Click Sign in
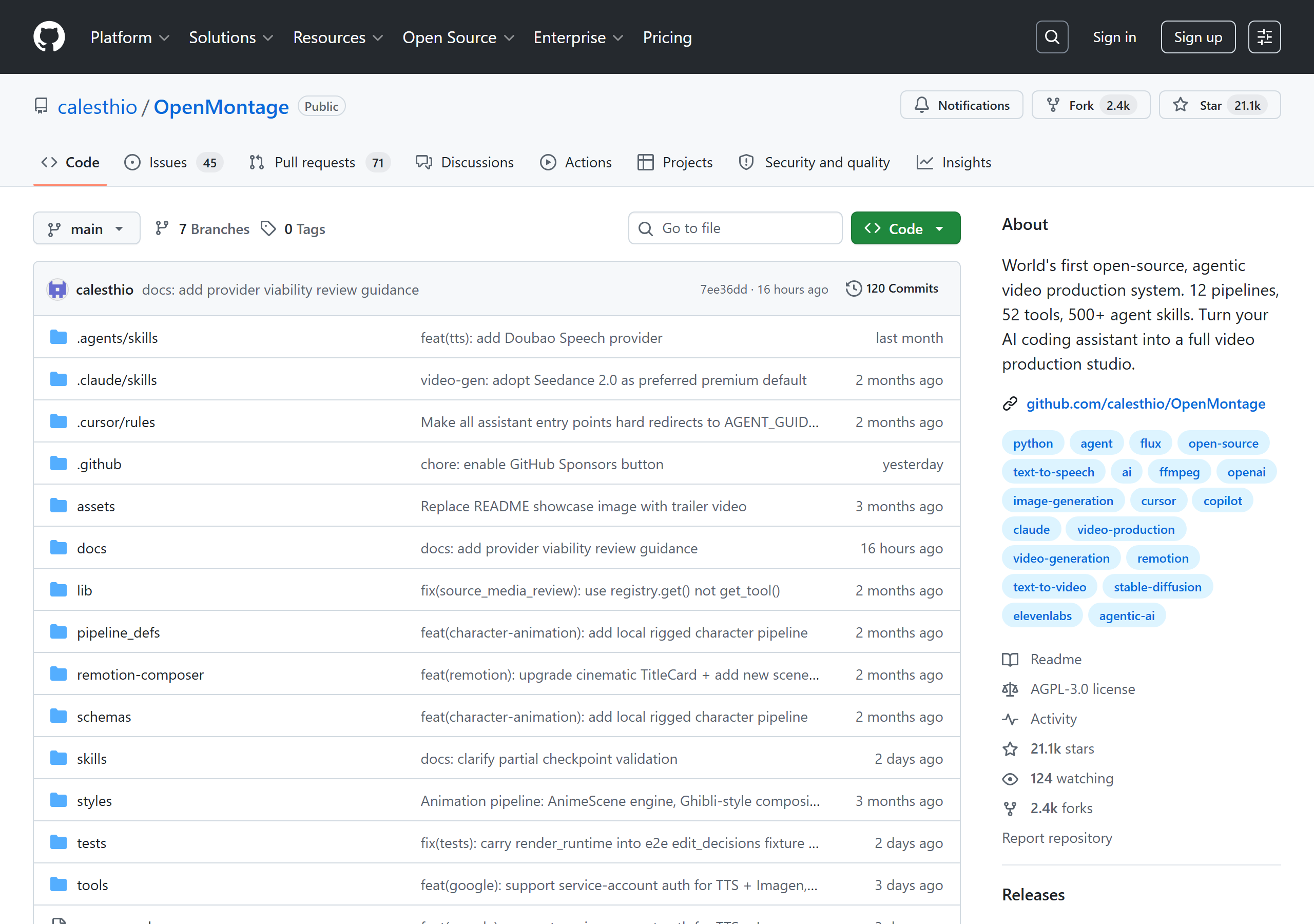 pos(1114,37)
